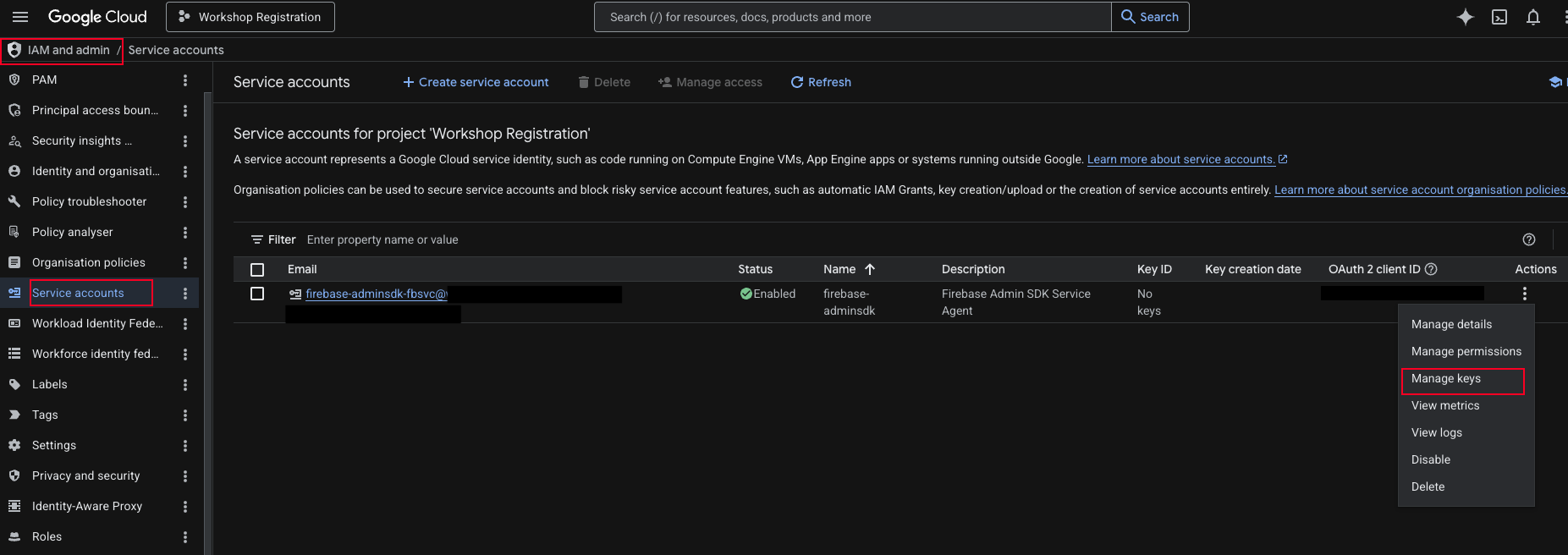Image resolution: width=1568 pixels, height=555 pixels.
Task: Open Settings sidebar item
Action: point(54,445)
